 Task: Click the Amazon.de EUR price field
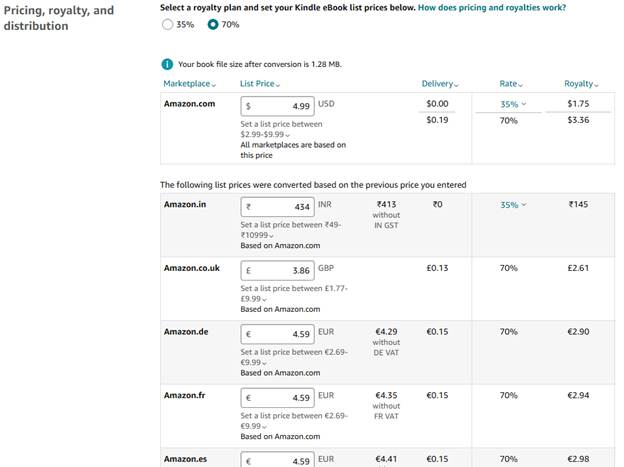coord(277,333)
